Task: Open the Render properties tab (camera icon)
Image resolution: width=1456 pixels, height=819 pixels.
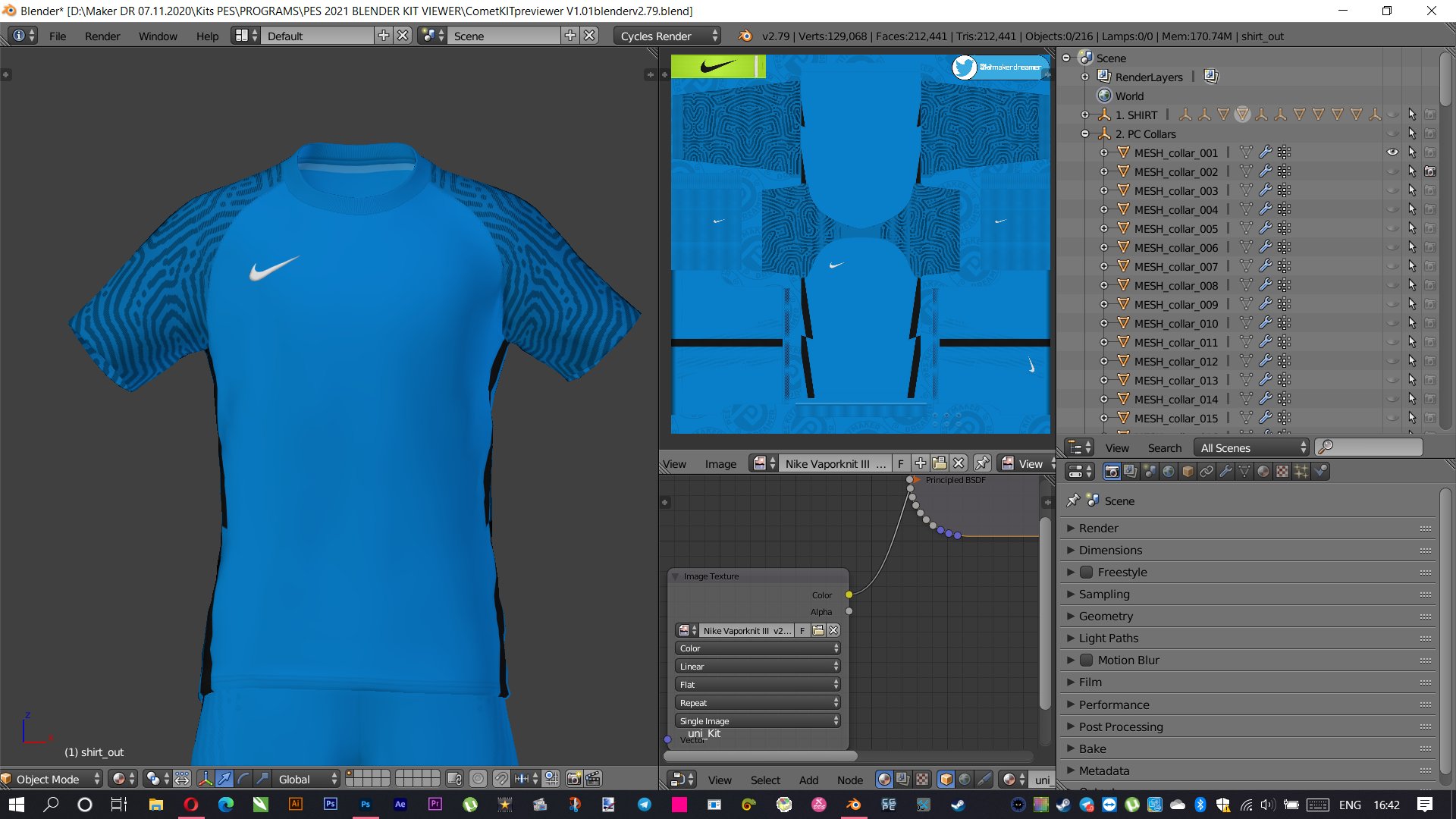Action: click(1112, 472)
